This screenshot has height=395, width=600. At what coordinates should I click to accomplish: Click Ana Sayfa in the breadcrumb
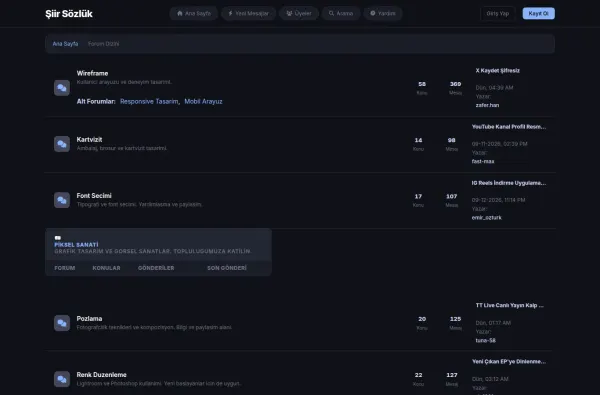point(65,44)
